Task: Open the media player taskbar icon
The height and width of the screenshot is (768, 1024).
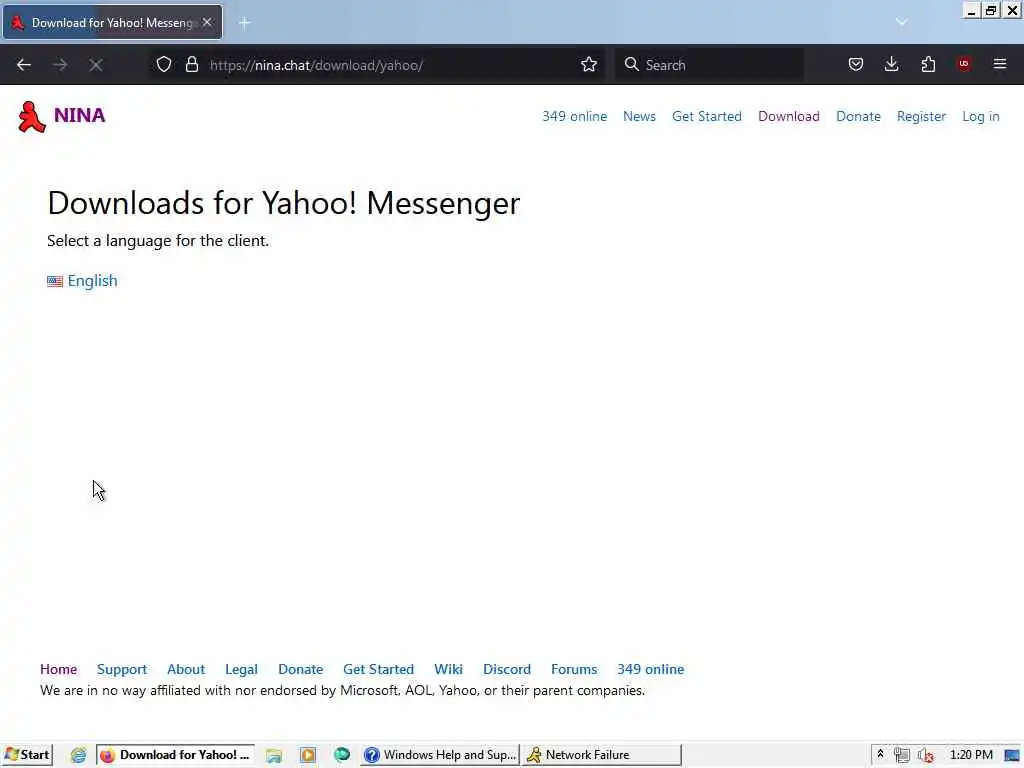Action: click(308, 755)
